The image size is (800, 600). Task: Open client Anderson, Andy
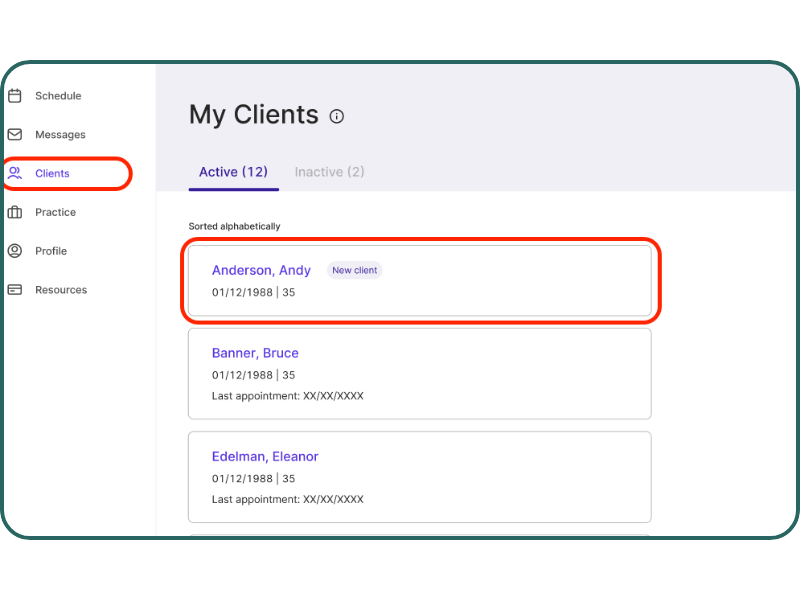coord(261,270)
